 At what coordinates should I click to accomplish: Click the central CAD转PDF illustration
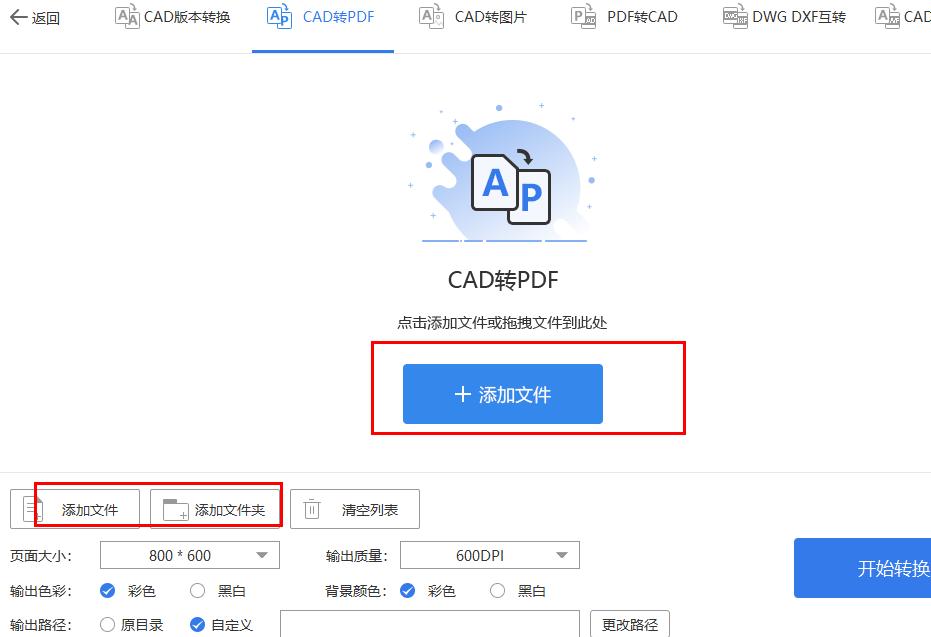click(502, 172)
